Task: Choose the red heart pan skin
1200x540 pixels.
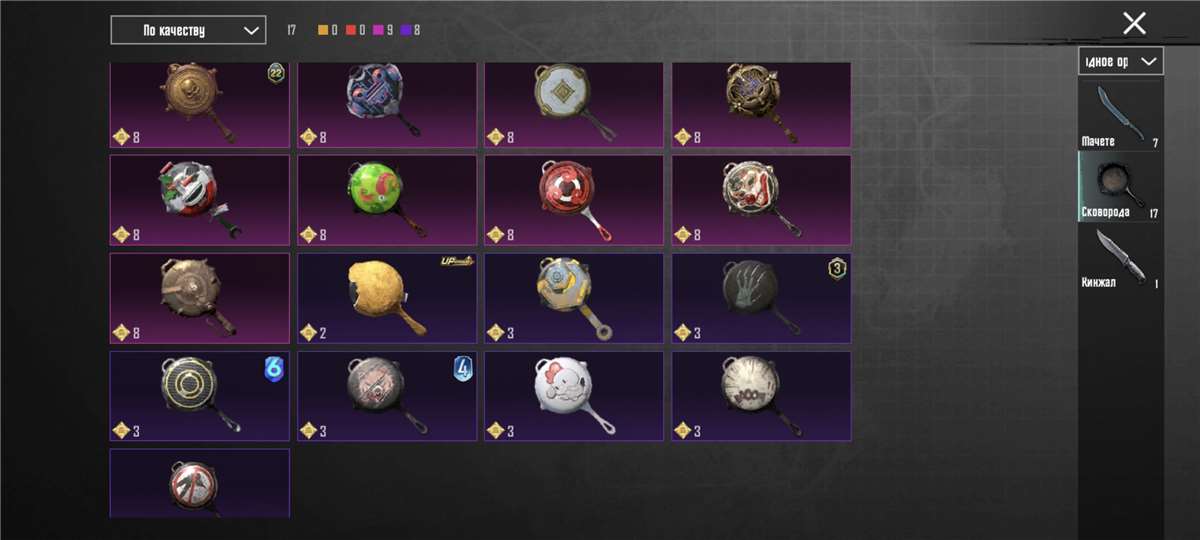Action: coord(574,200)
